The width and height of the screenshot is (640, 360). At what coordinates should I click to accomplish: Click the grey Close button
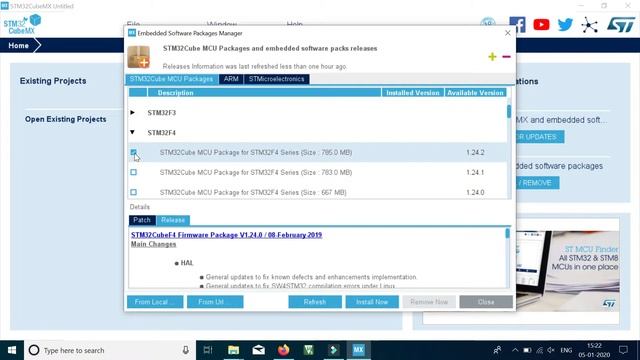tap(486, 302)
